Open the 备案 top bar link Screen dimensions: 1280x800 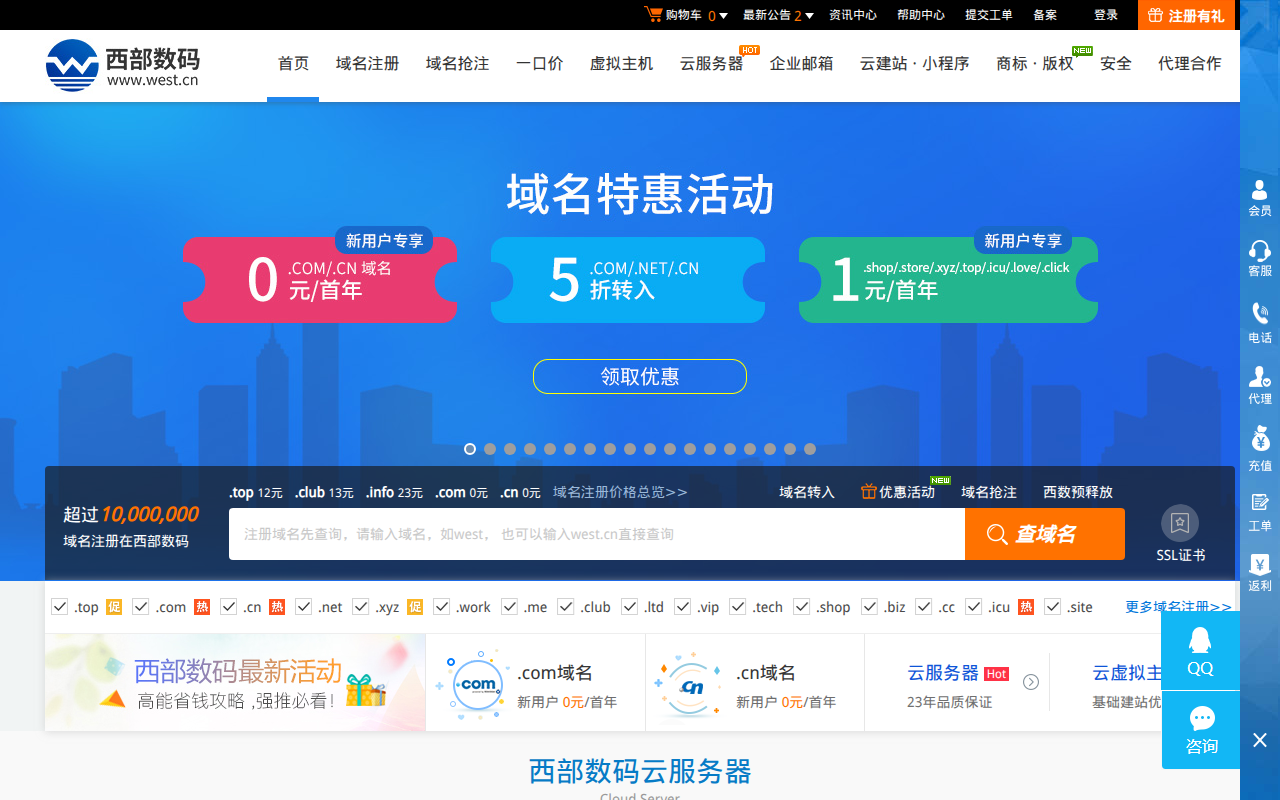(x=1045, y=15)
